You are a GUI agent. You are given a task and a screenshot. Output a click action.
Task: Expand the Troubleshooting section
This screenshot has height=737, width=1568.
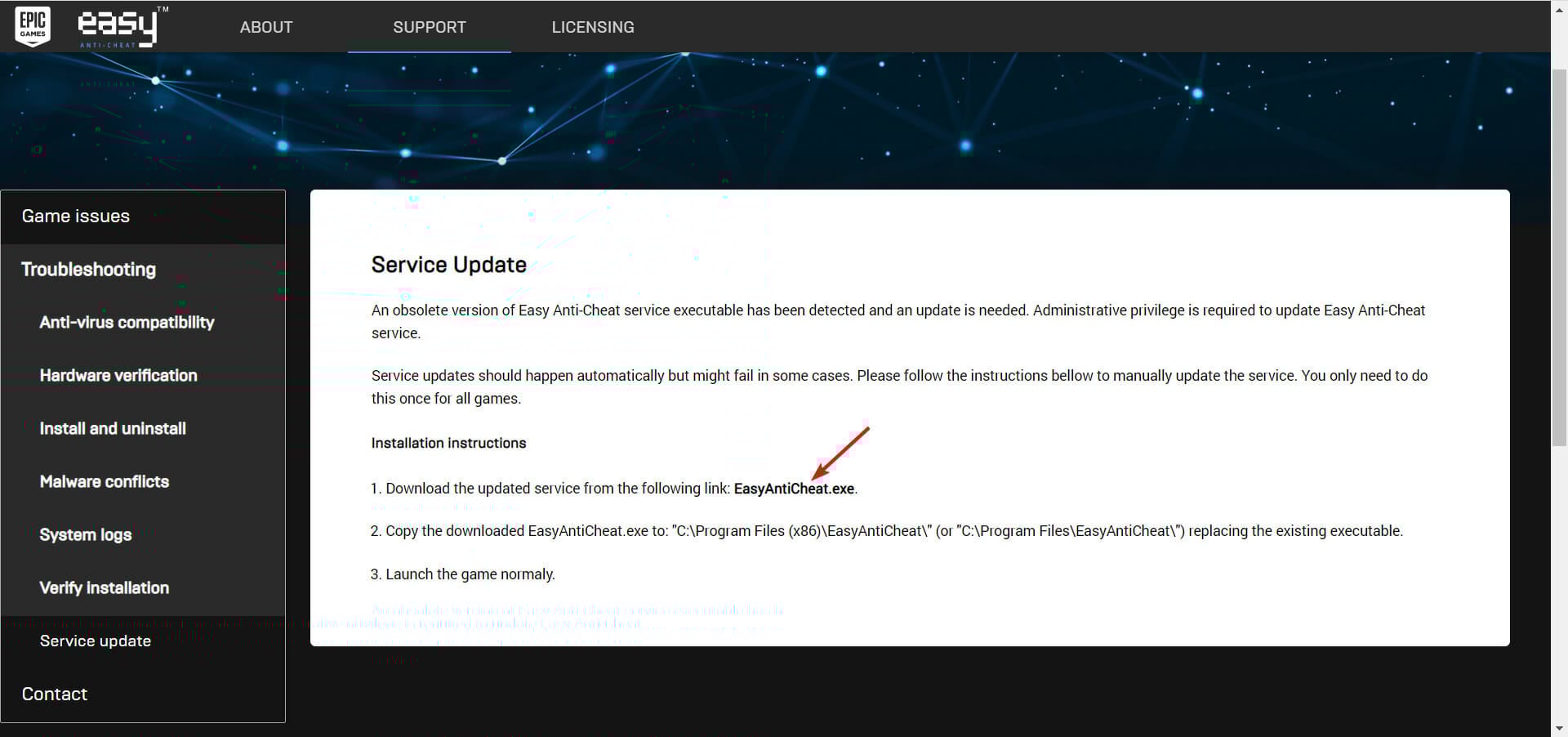(88, 269)
